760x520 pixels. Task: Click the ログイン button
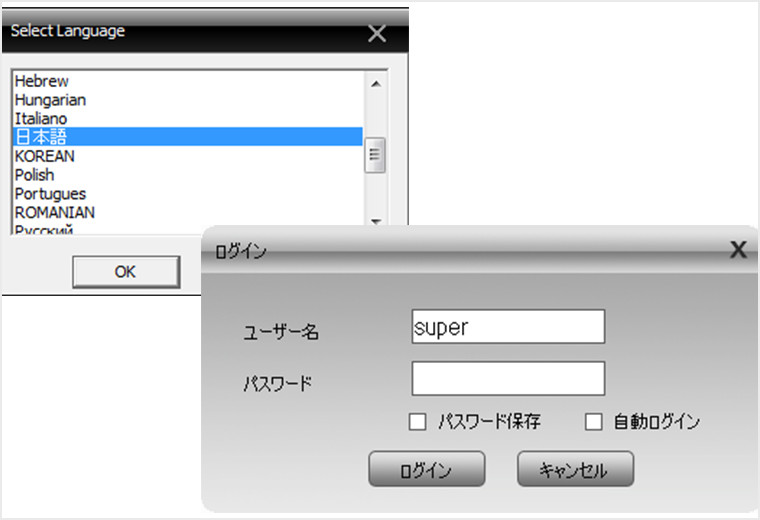(426, 470)
